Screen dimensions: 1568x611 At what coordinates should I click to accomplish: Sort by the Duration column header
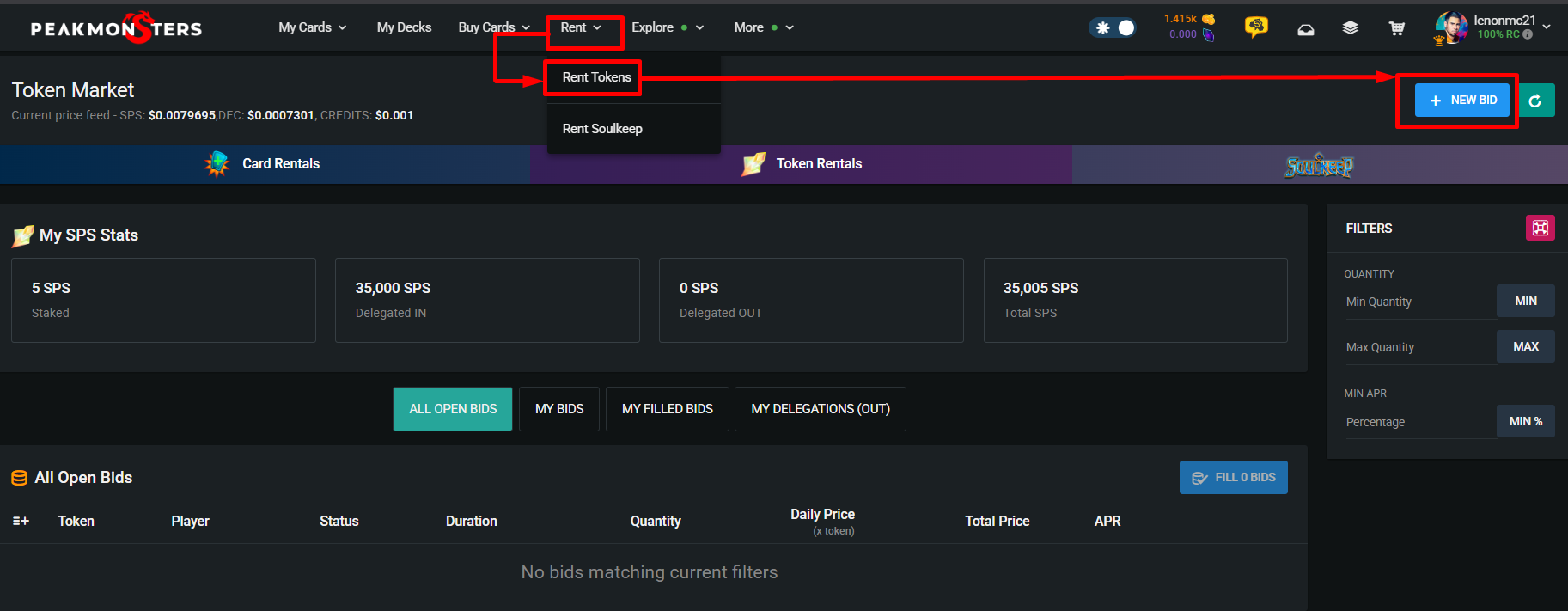coord(472,522)
